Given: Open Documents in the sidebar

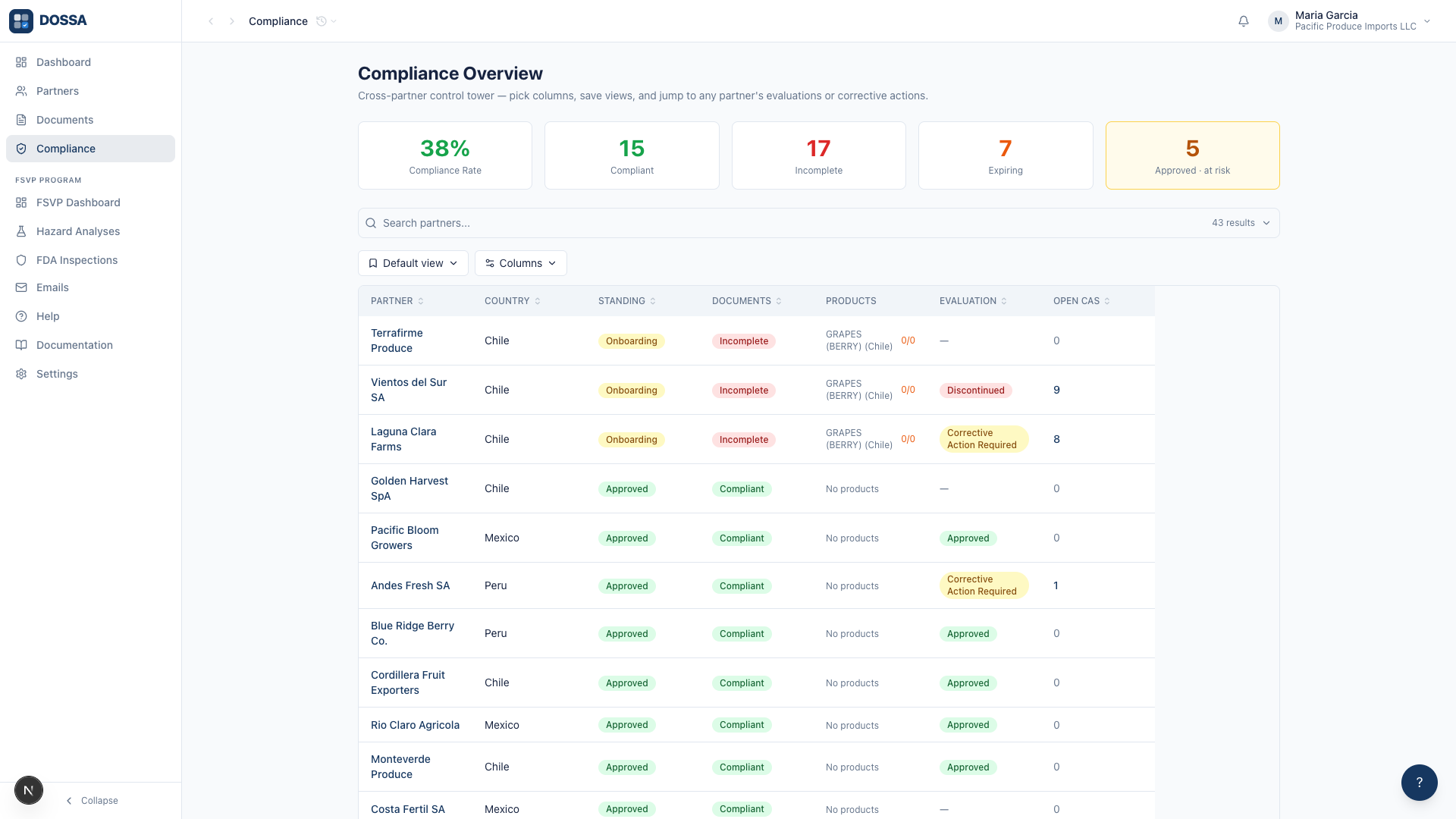Looking at the screenshot, I should (90, 120).
